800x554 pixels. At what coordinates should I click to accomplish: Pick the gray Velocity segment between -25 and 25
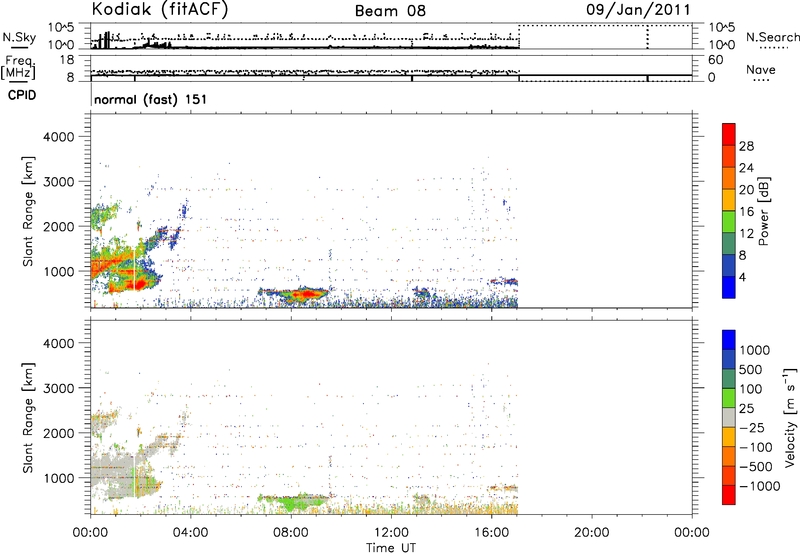click(x=729, y=417)
